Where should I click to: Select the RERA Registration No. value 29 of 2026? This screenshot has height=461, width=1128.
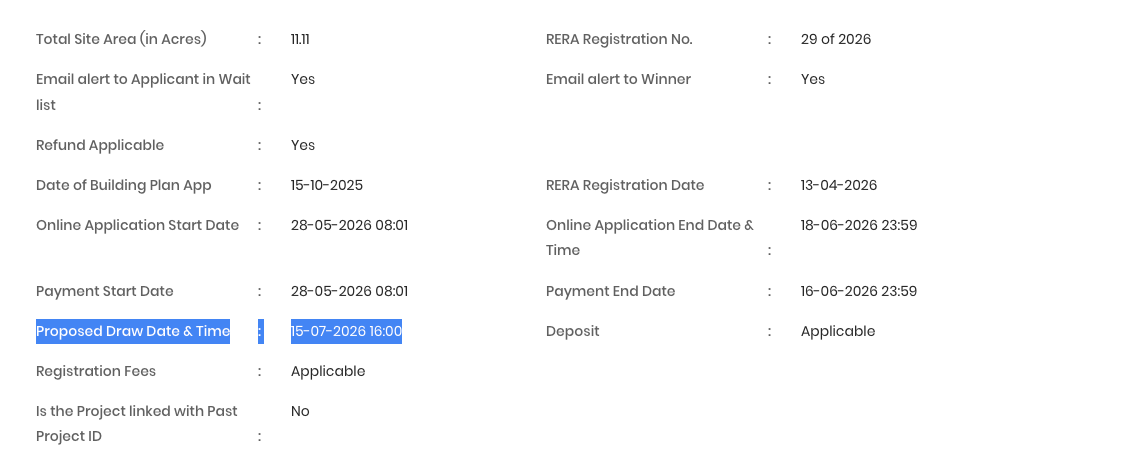(835, 39)
